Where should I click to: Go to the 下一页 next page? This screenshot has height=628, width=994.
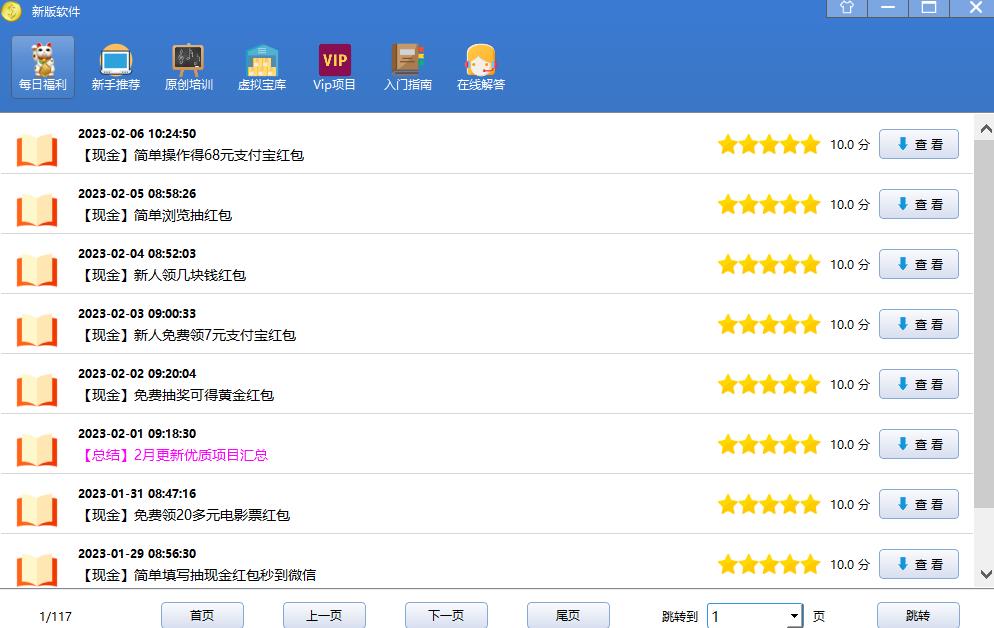pyautogui.click(x=446, y=616)
